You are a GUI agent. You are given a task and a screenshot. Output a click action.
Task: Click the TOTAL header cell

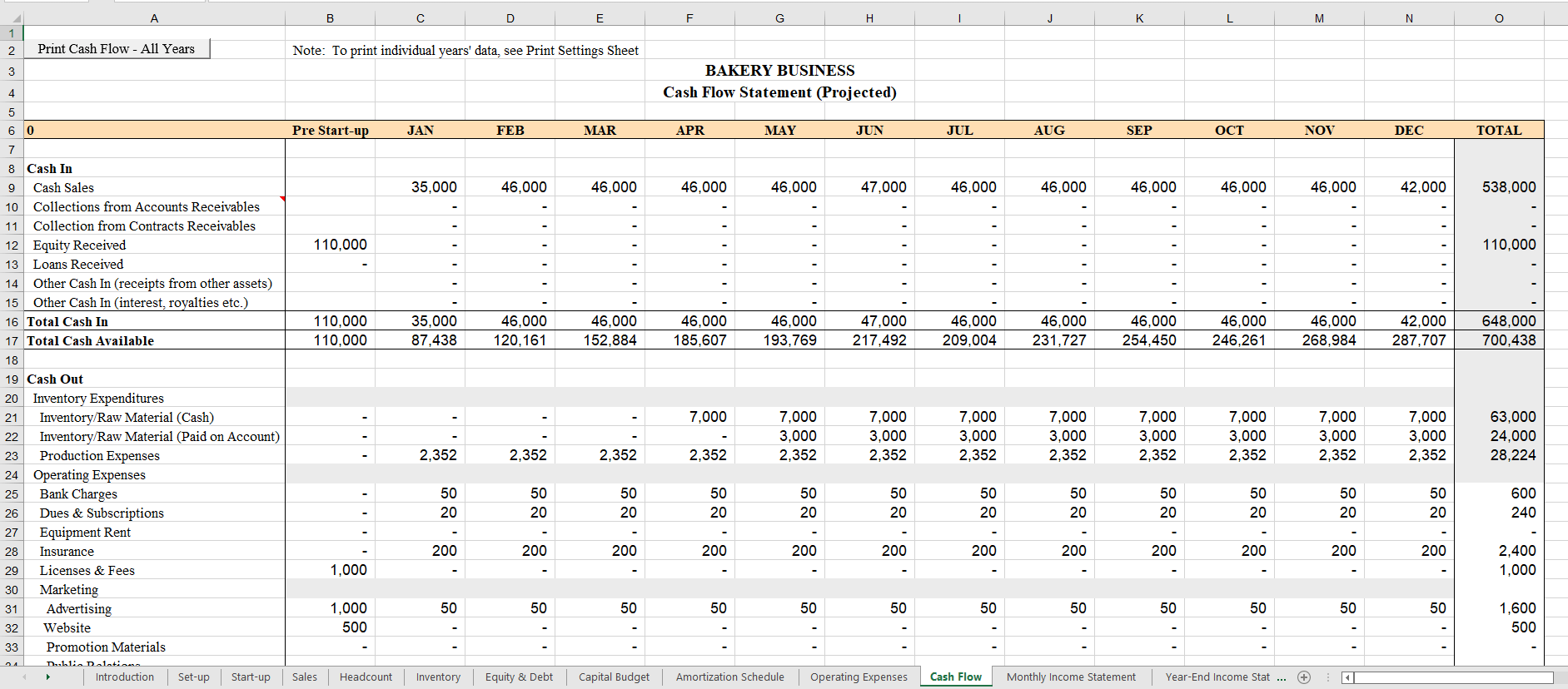click(x=1498, y=130)
